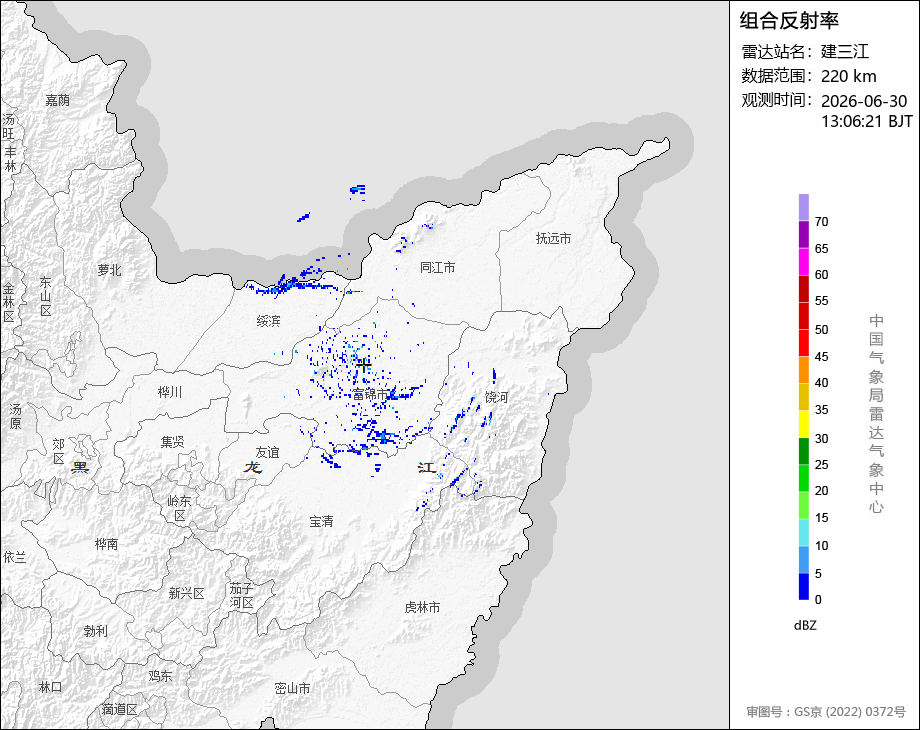
Task: Click the legend value 15
Action: pos(821,518)
